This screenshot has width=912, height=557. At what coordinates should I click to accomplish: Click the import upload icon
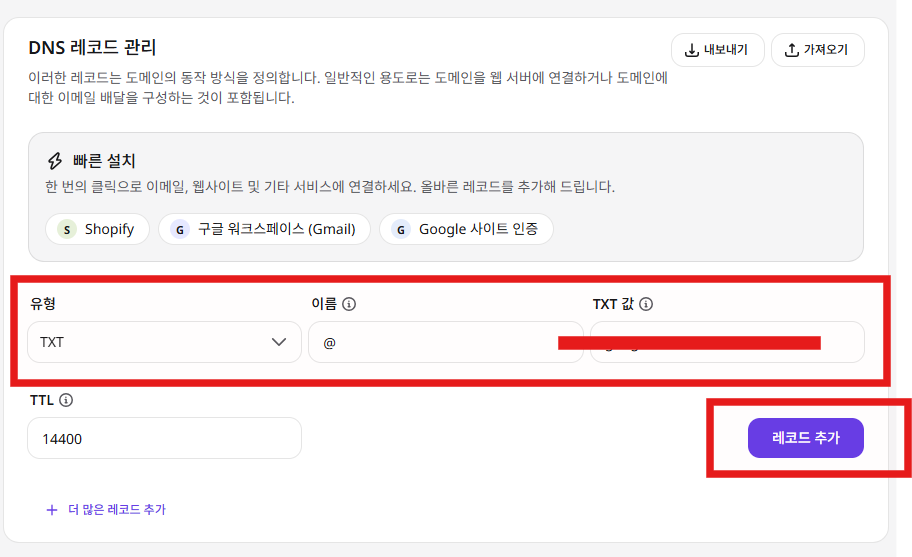tap(792, 50)
